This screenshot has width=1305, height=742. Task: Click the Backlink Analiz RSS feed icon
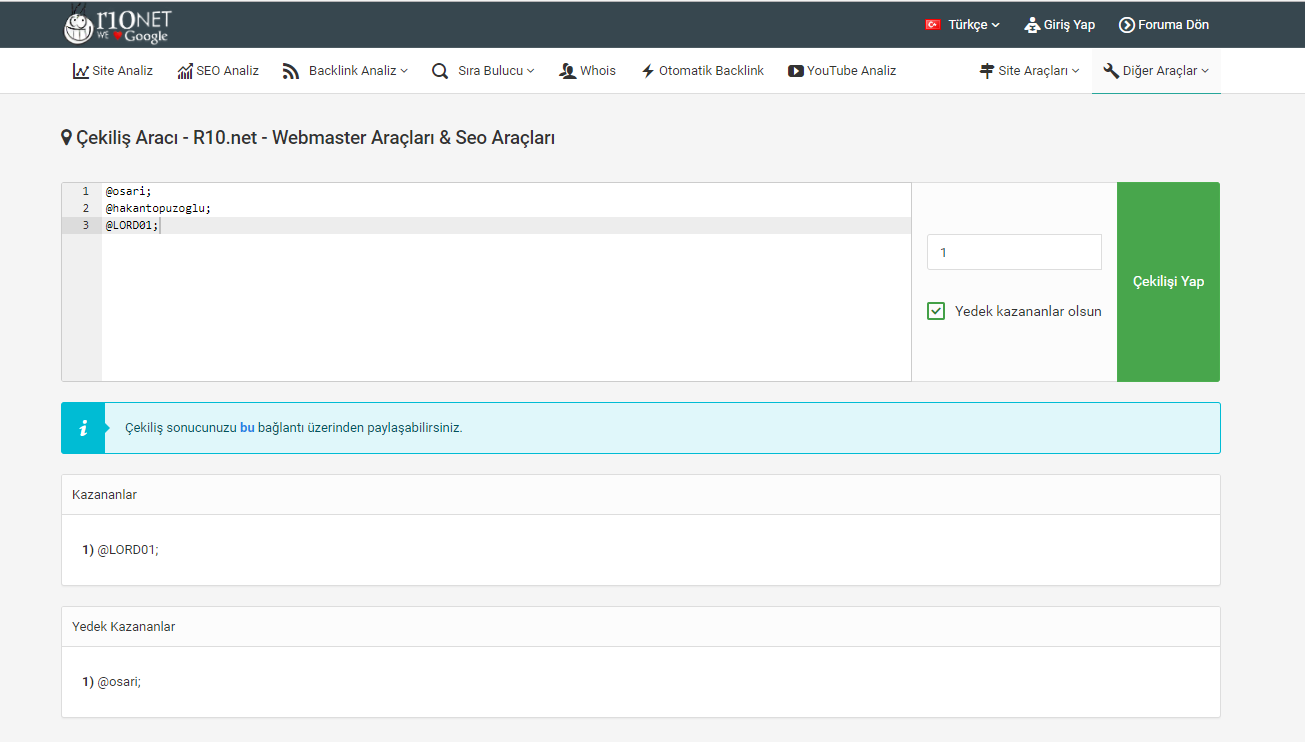click(291, 71)
